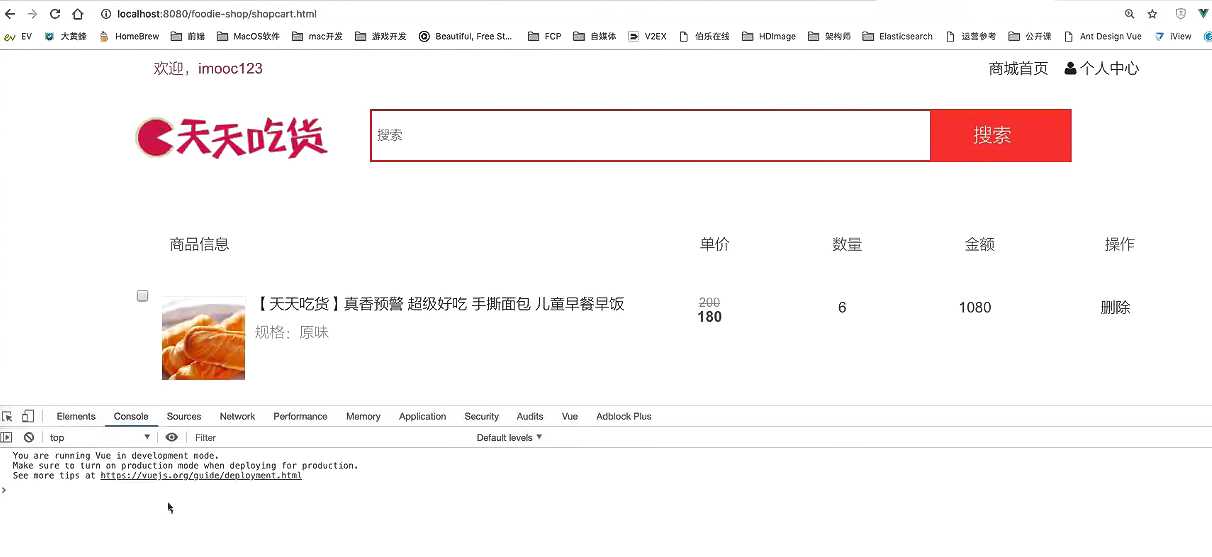Open the Elasticsearch bookmarks folder
1212x557 pixels.
(898, 36)
